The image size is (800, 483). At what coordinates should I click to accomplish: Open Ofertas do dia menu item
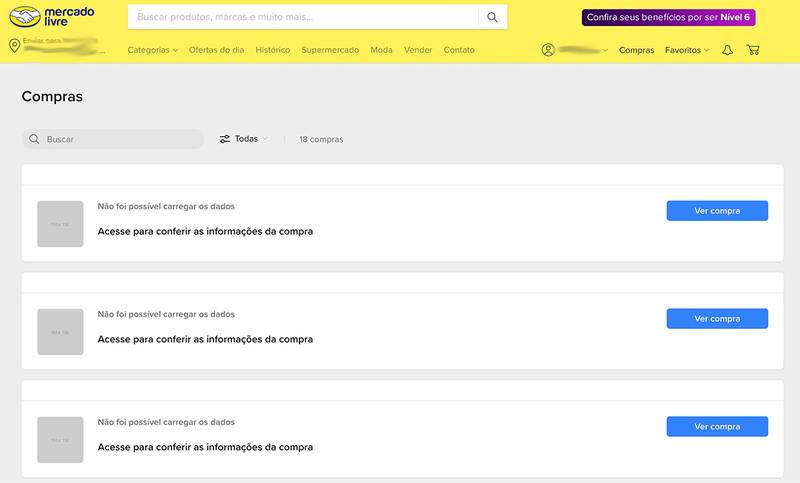click(216, 50)
